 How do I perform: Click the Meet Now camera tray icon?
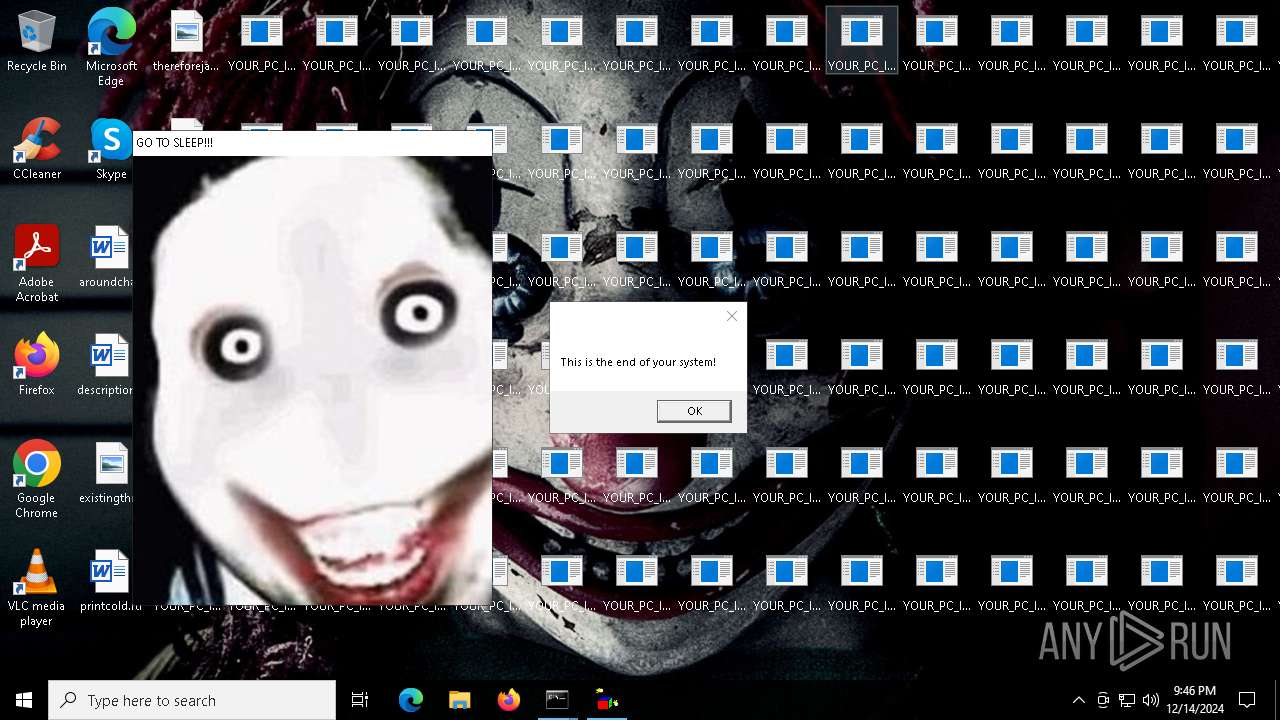point(1103,700)
